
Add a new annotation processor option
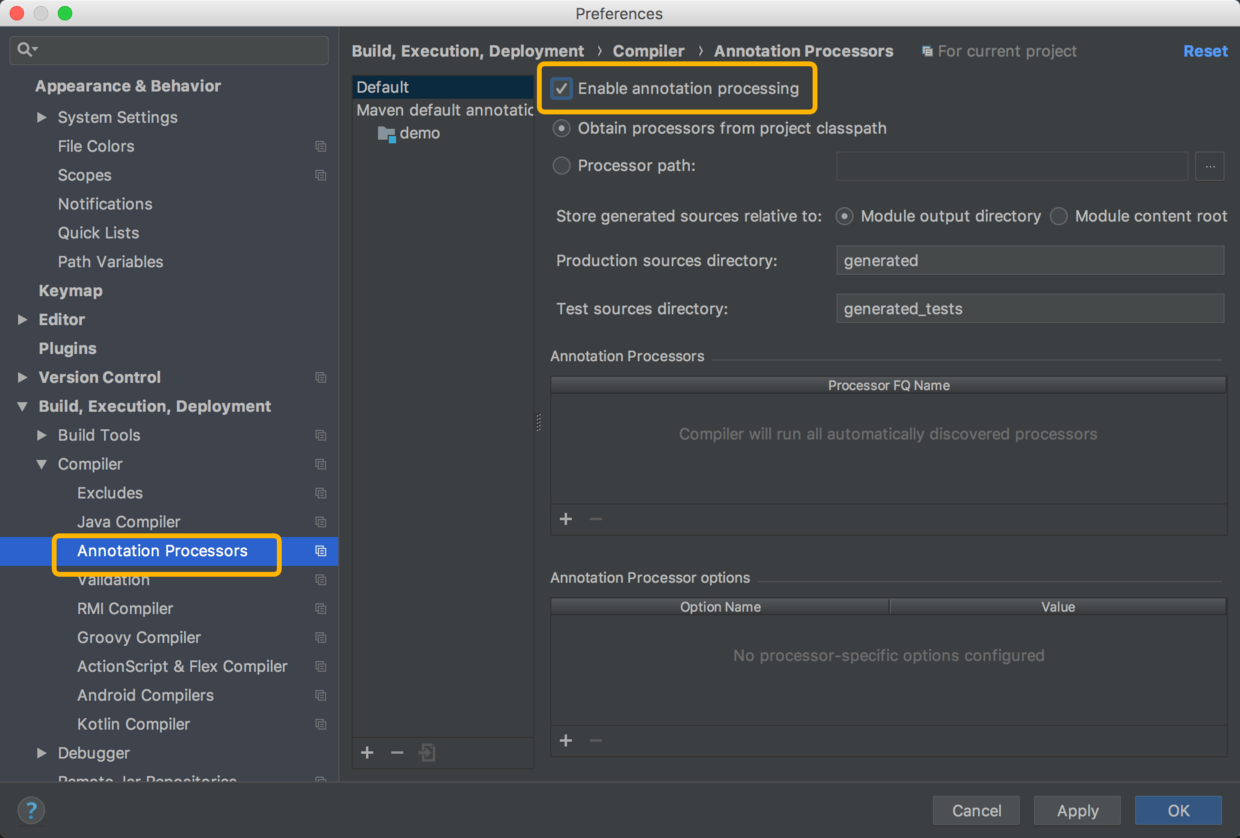click(566, 741)
